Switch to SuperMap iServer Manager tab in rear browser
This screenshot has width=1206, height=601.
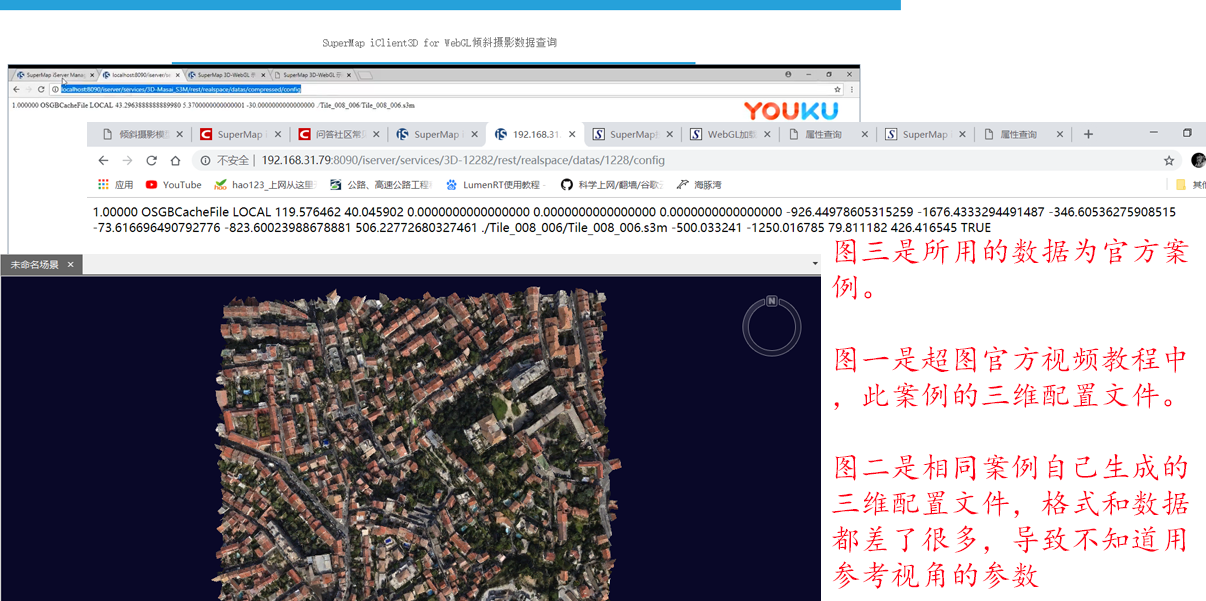pyautogui.click(x=53, y=75)
